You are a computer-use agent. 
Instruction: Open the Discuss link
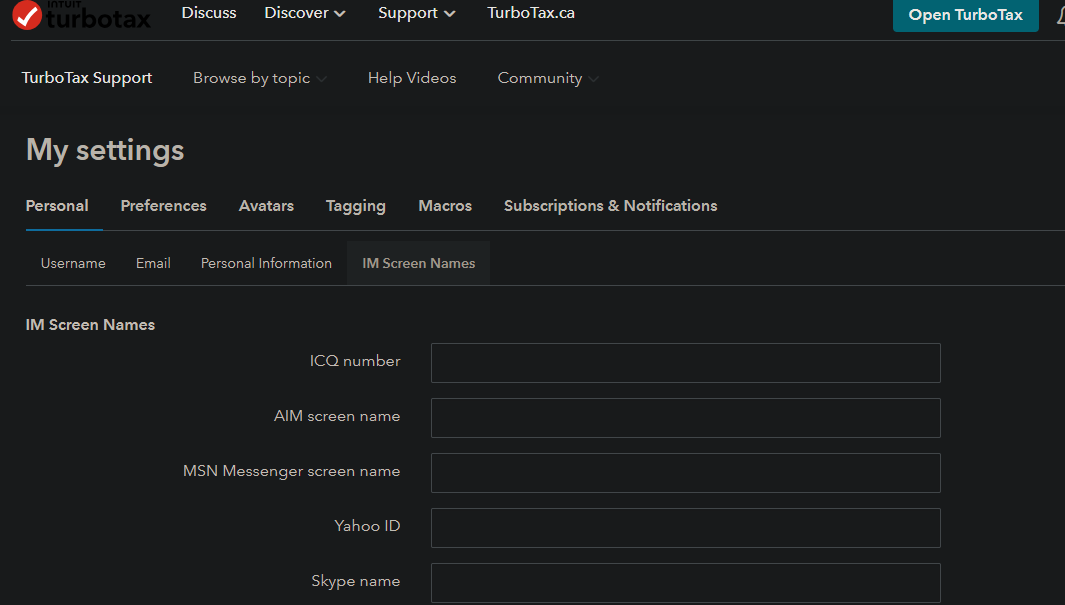pos(209,13)
